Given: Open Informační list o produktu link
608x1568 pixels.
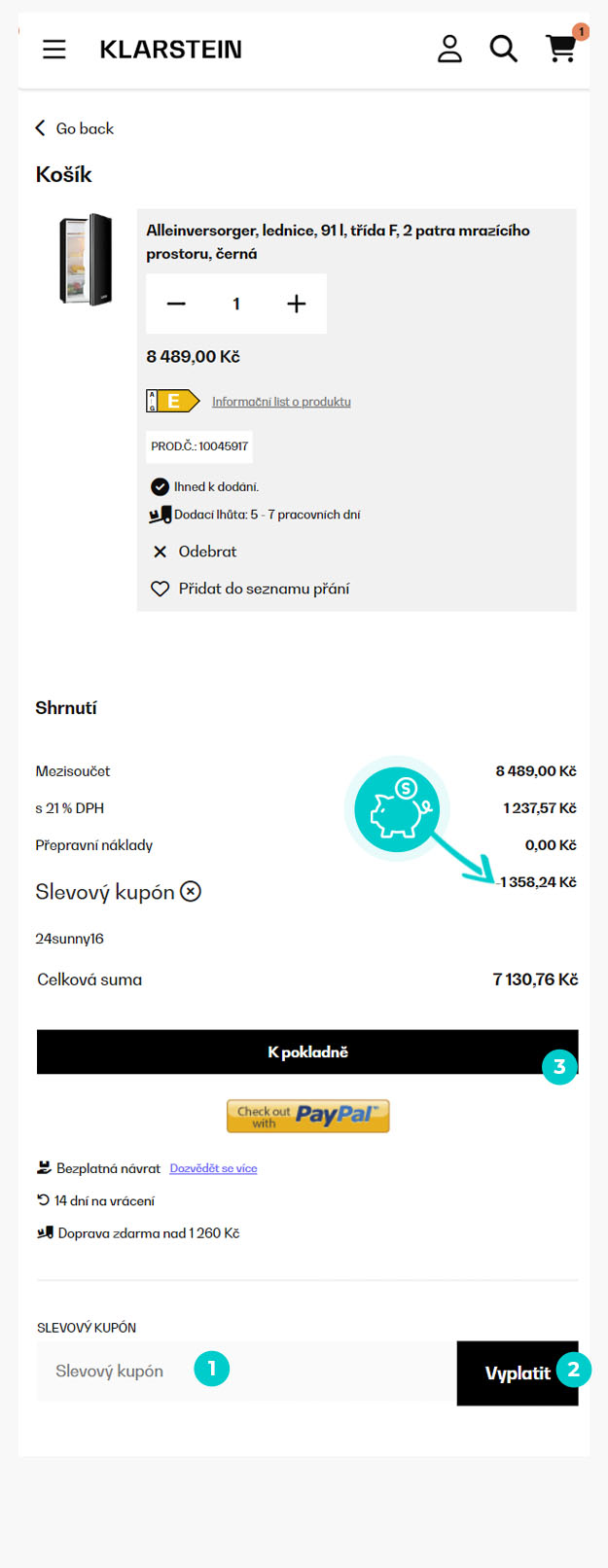Looking at the screenshot, I should (281, 402).
